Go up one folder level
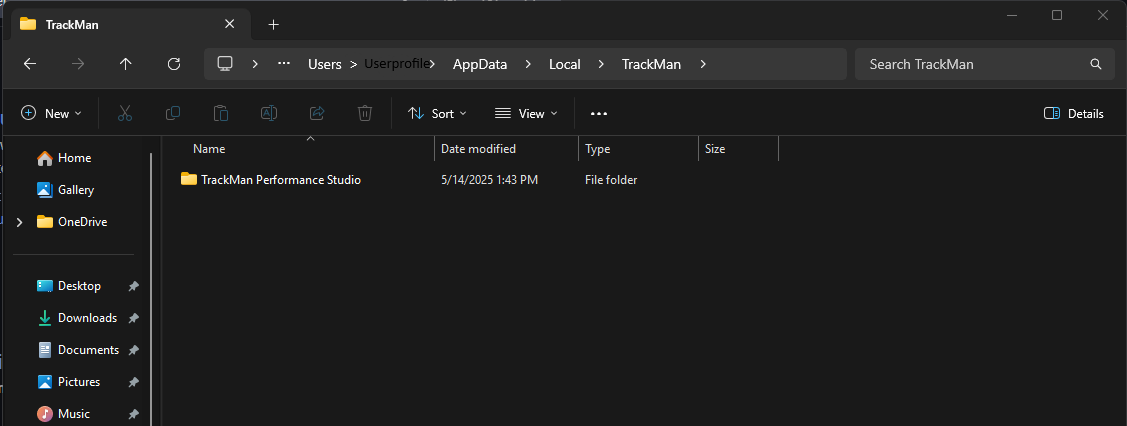Screen dimensions: 1127x426 pyautogui.click(x=126, y=64)
